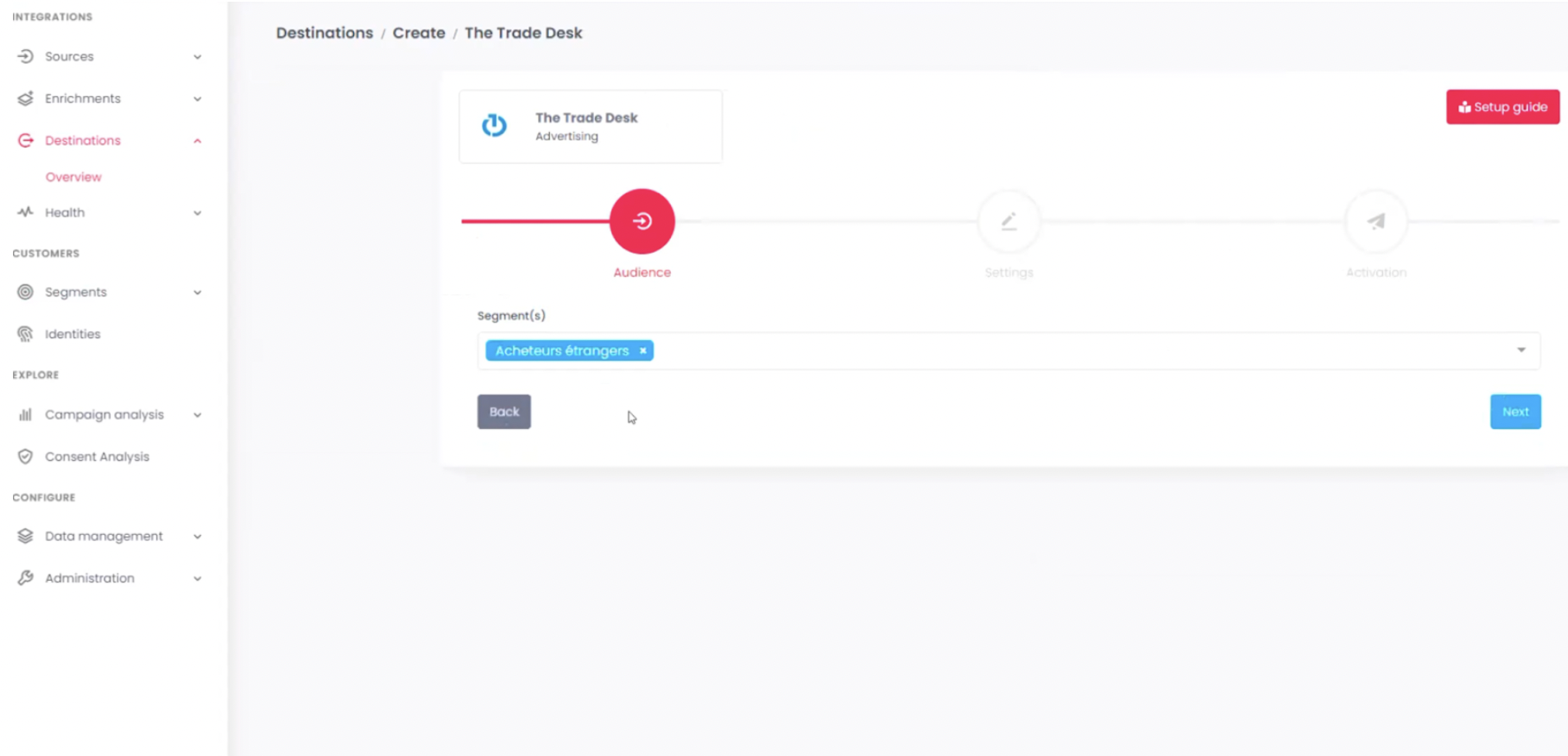The height and width of the screenshot is (756, 1568).
Task: Expand the Segments menu chevron
Action: pos(198,293)
